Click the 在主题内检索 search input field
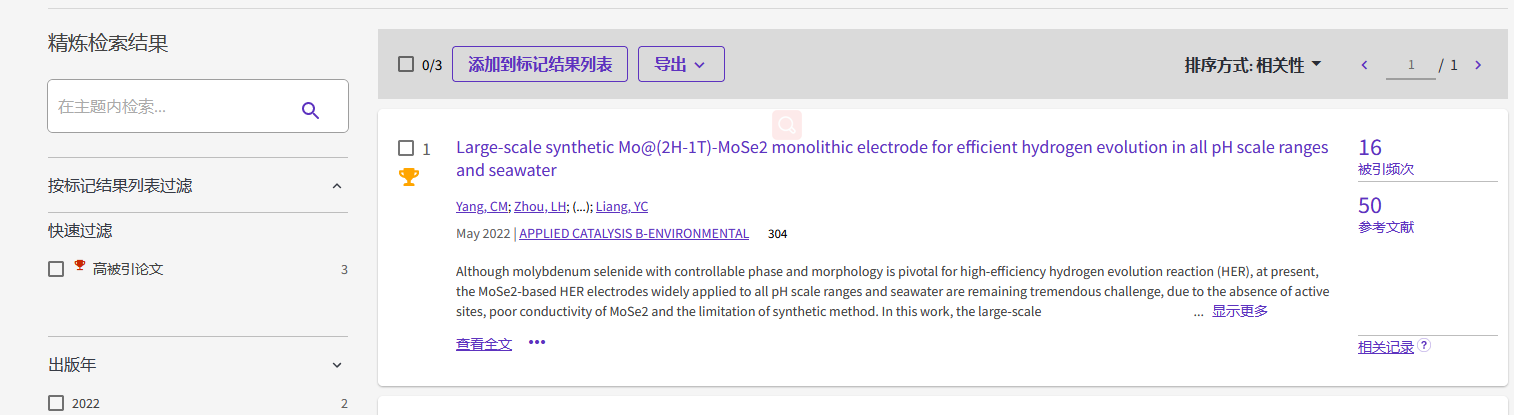 coord(170,106)
